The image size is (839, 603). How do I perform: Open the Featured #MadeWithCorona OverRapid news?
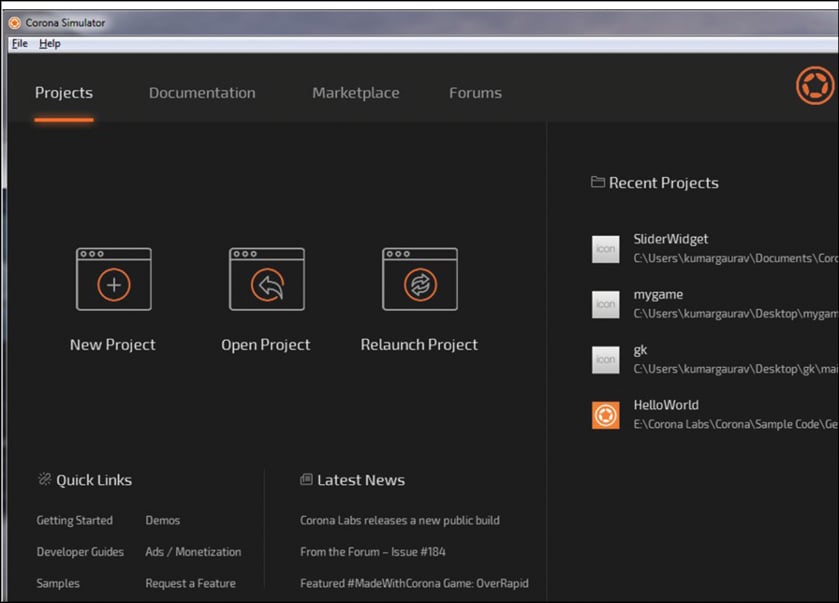414,583
